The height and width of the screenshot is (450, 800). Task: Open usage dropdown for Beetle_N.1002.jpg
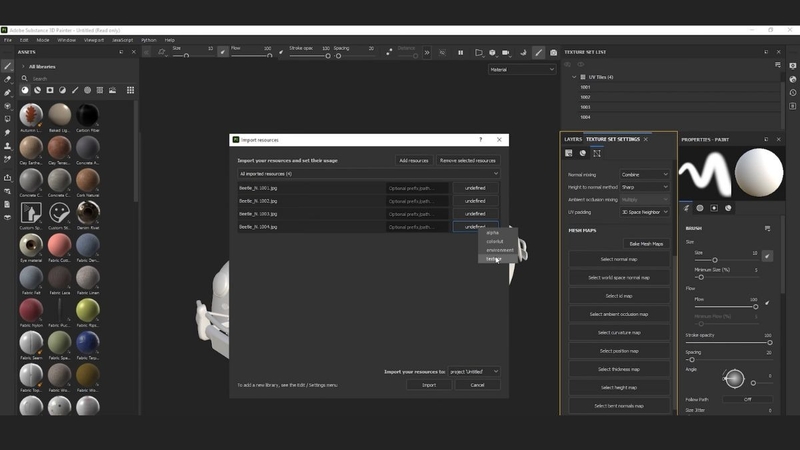[x=475, y=201]
